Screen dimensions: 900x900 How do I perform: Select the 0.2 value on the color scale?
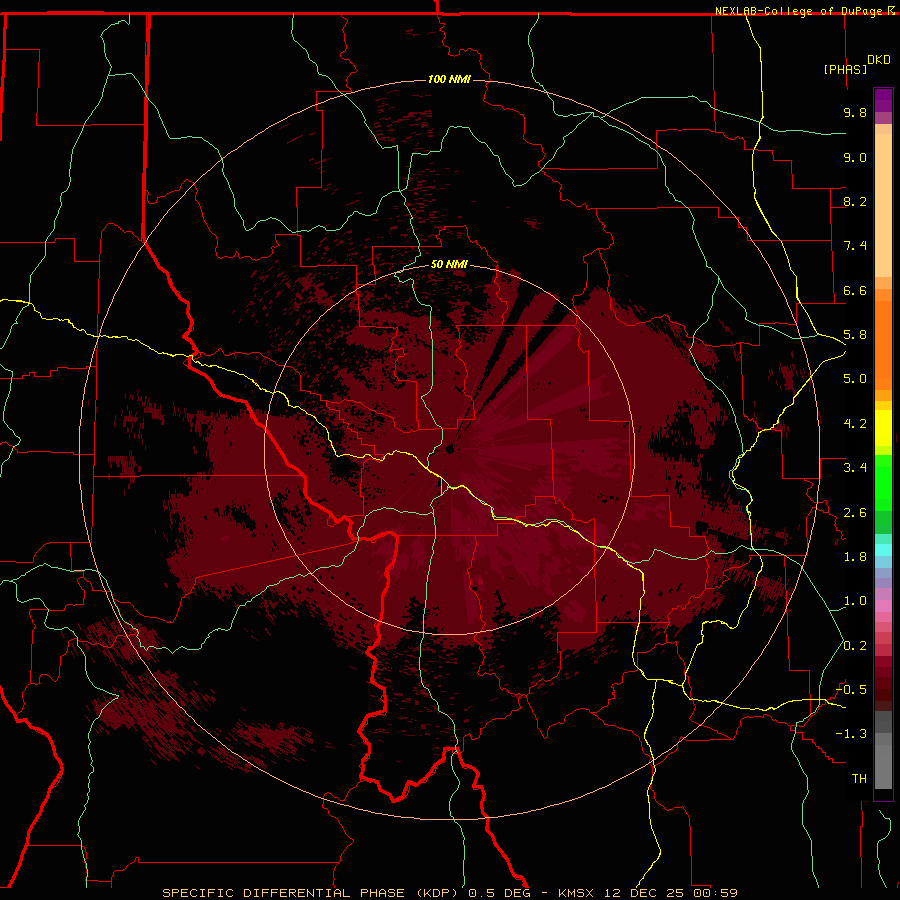click(x=855, y=646)
